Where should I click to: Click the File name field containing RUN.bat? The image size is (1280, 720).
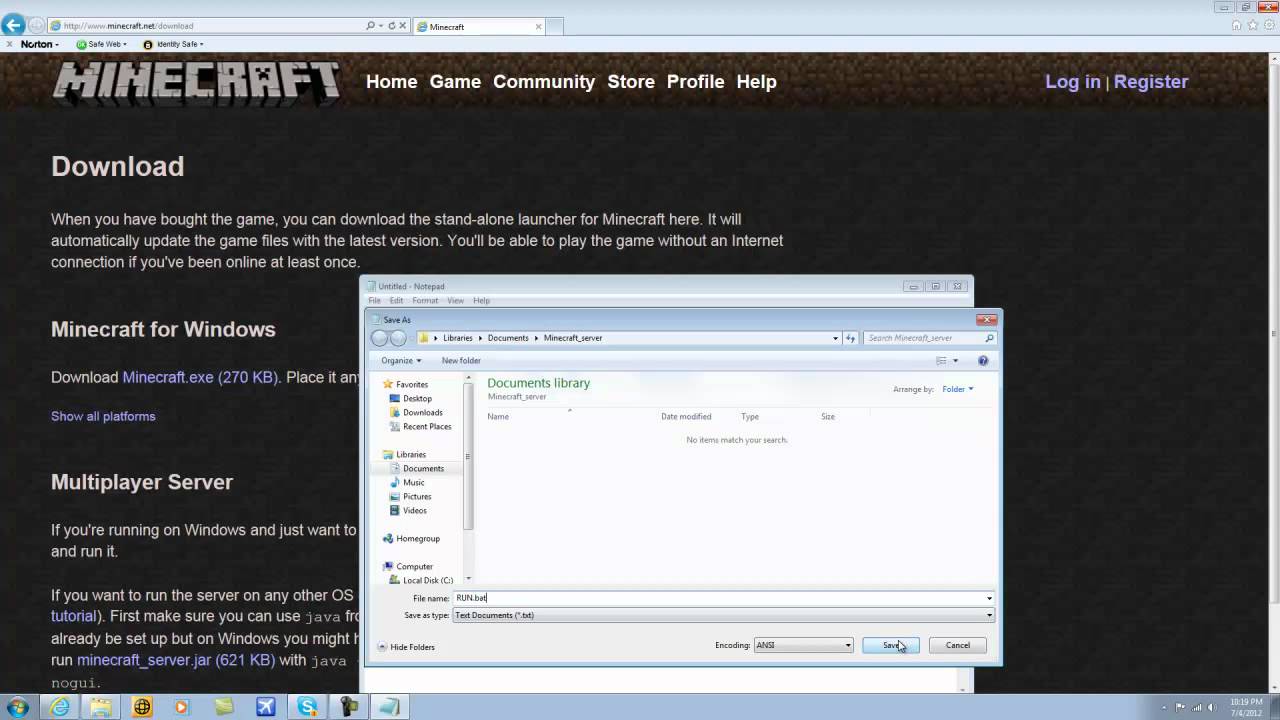(x=718, y=598)
